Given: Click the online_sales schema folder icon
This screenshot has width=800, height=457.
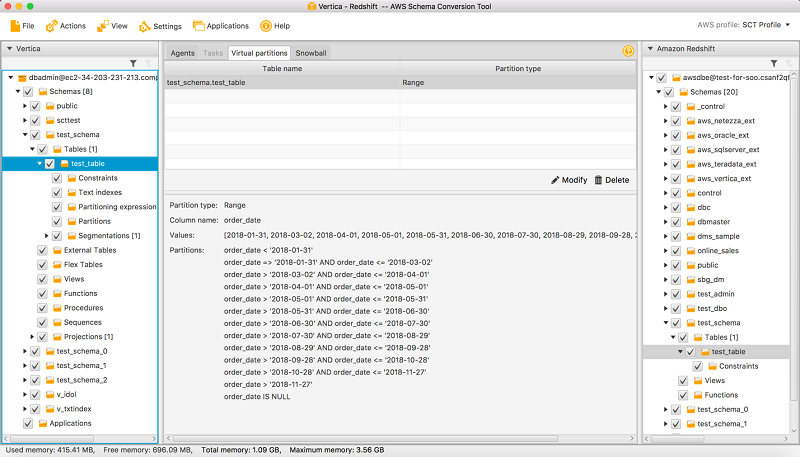Looking at the screenshot, I should pyautogui.click(x=691, y=250).
